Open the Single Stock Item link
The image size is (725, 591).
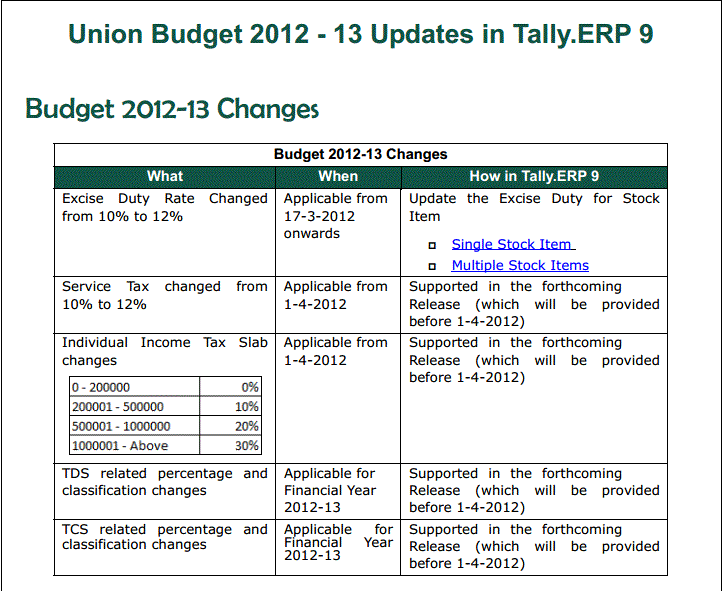click(513, 244)
